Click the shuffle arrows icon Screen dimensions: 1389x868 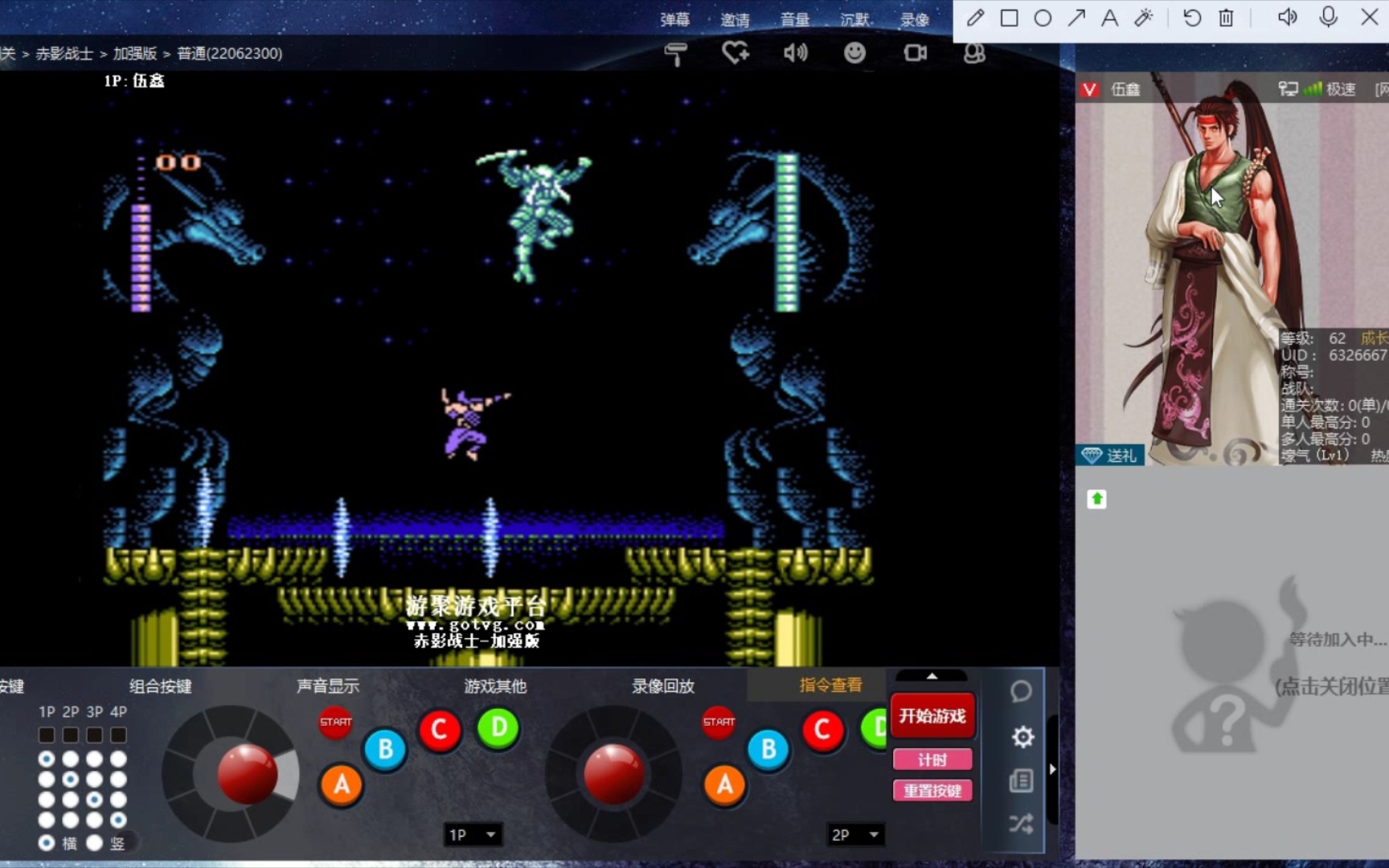pyautogui.click(x=1021, y=824)
